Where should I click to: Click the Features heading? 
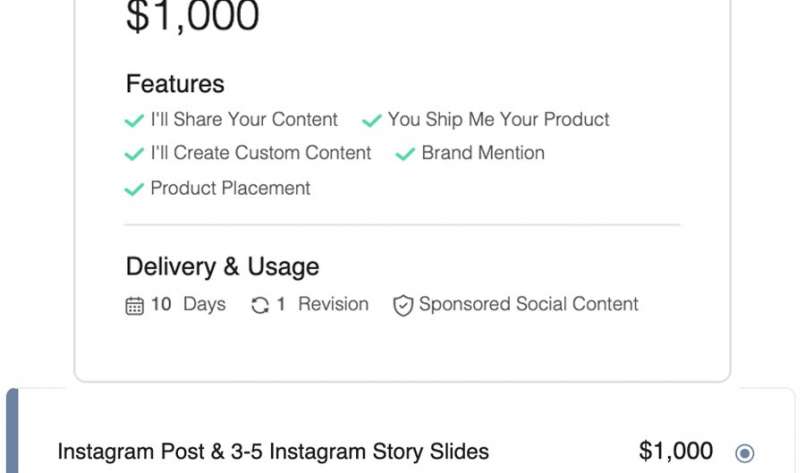(175, 84)
